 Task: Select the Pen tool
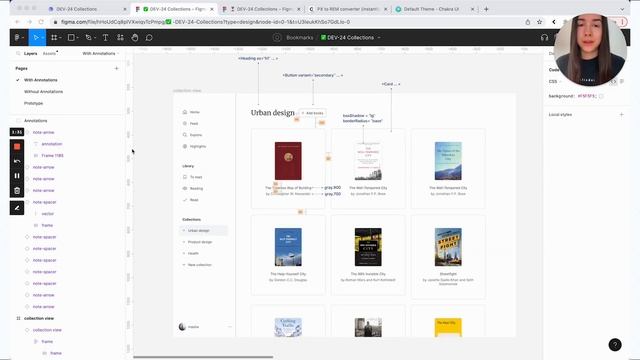coord(88,38)
